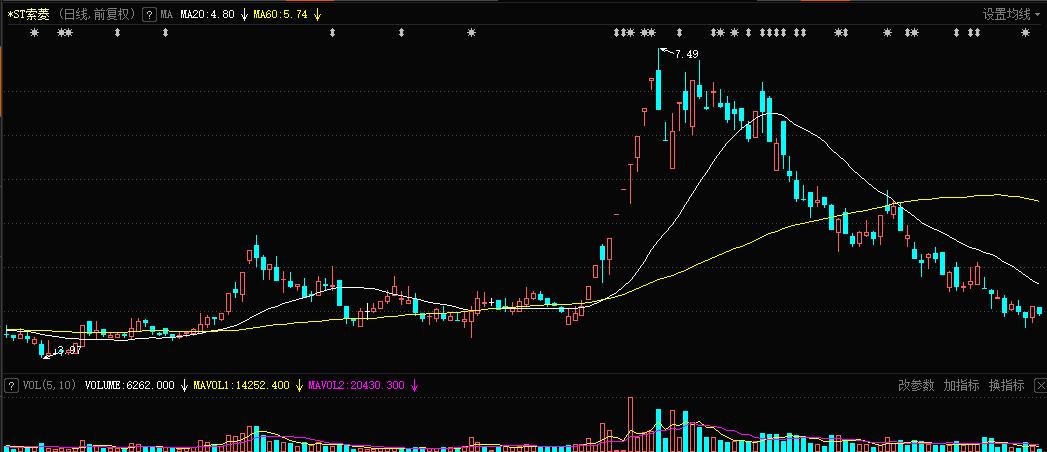Click the MAVOL1:14252.400 readout
Screen dimensions: 1047x452
pyautogui.click(x=241, y=385)
